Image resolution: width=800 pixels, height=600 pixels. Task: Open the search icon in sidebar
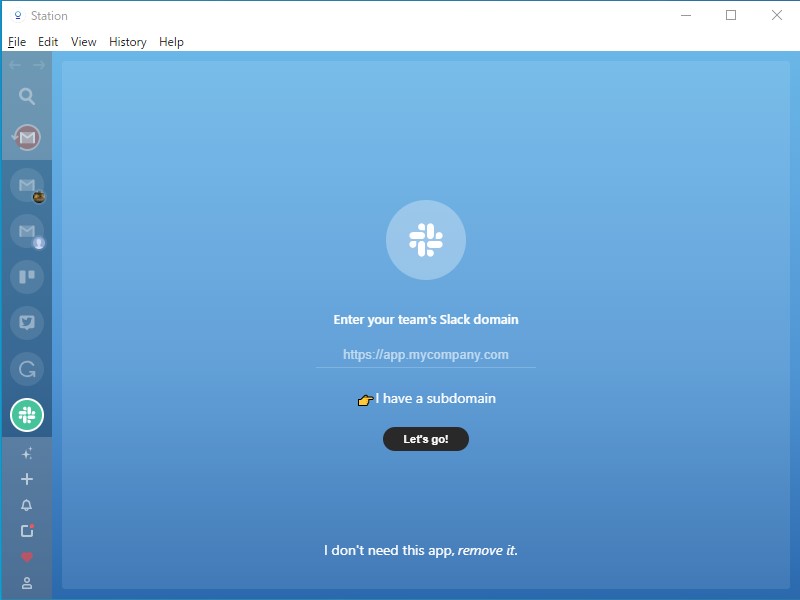tap(27, 96)
